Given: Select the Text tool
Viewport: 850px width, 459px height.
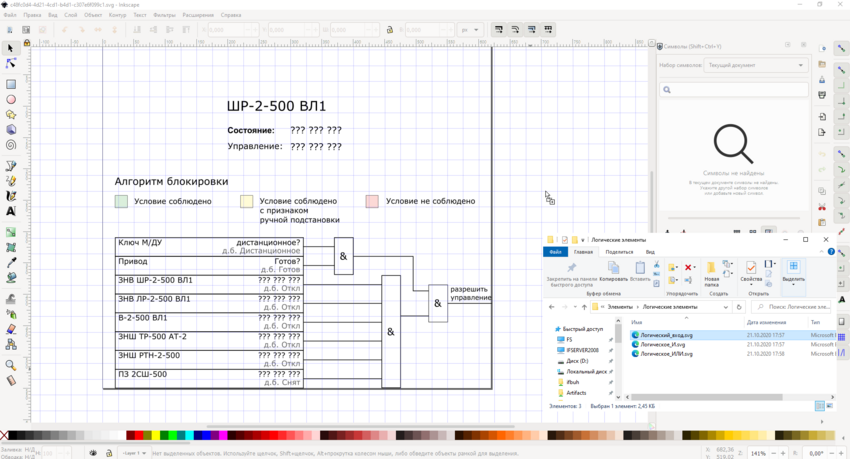Looking at the screenshot, I should point(11,211).
